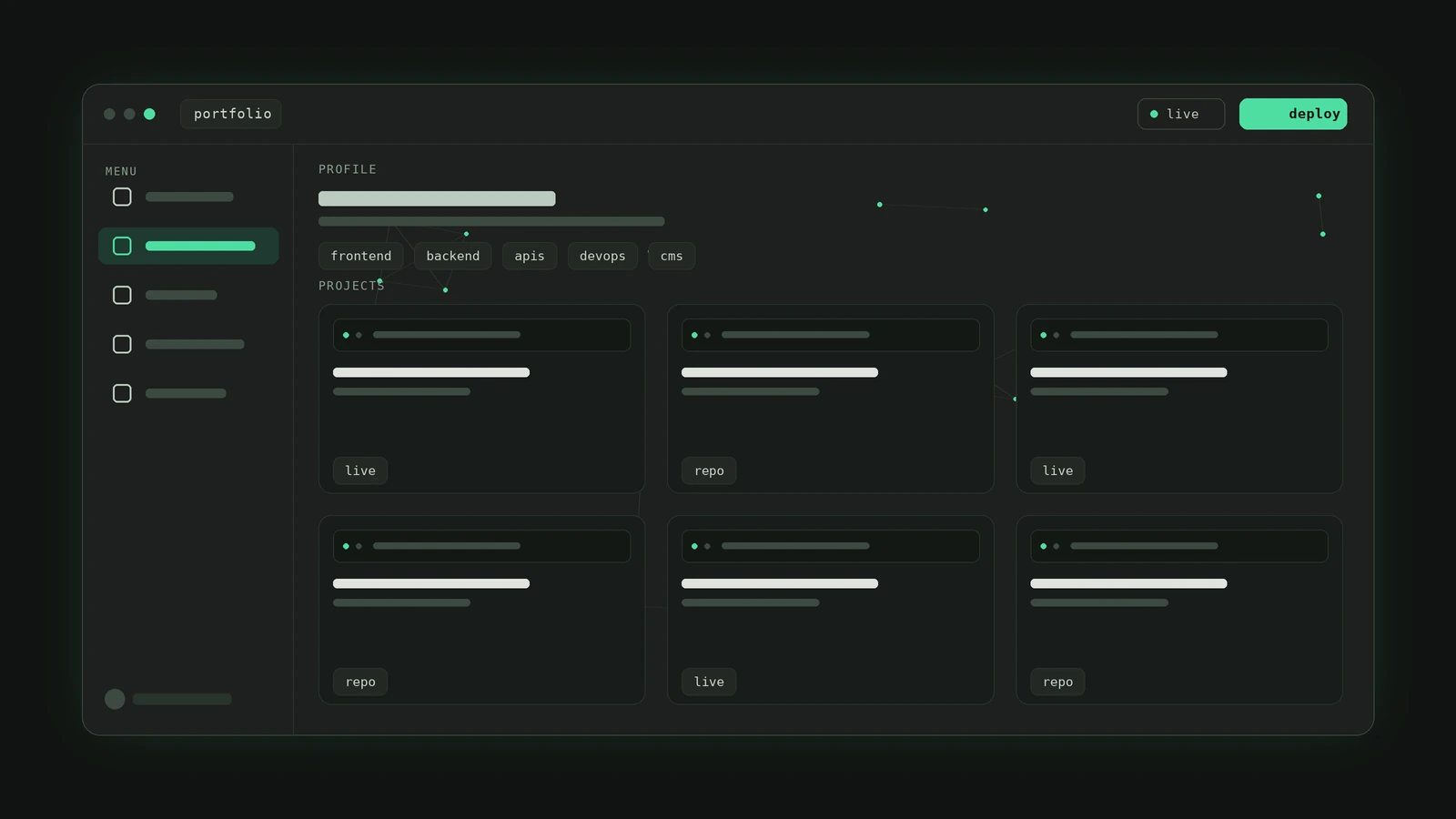Click the live status pill in header

[1180, 114]
